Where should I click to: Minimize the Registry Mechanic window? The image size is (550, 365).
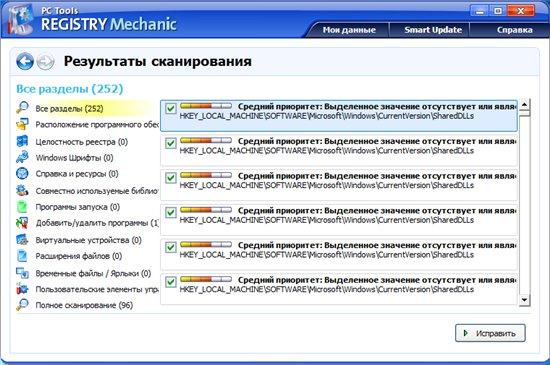point(479,11)
